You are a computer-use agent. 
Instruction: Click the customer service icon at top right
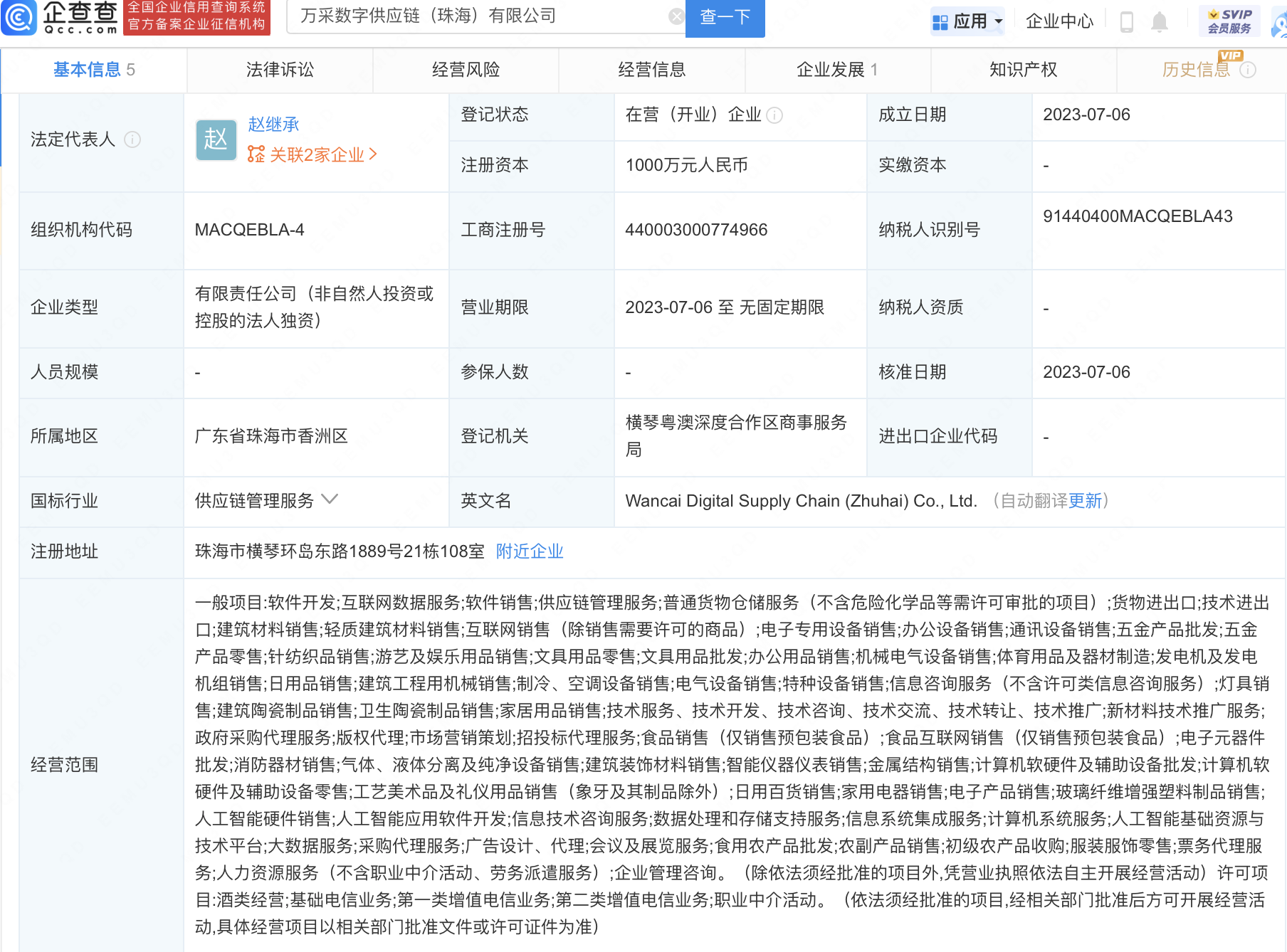pos(1279,23)
